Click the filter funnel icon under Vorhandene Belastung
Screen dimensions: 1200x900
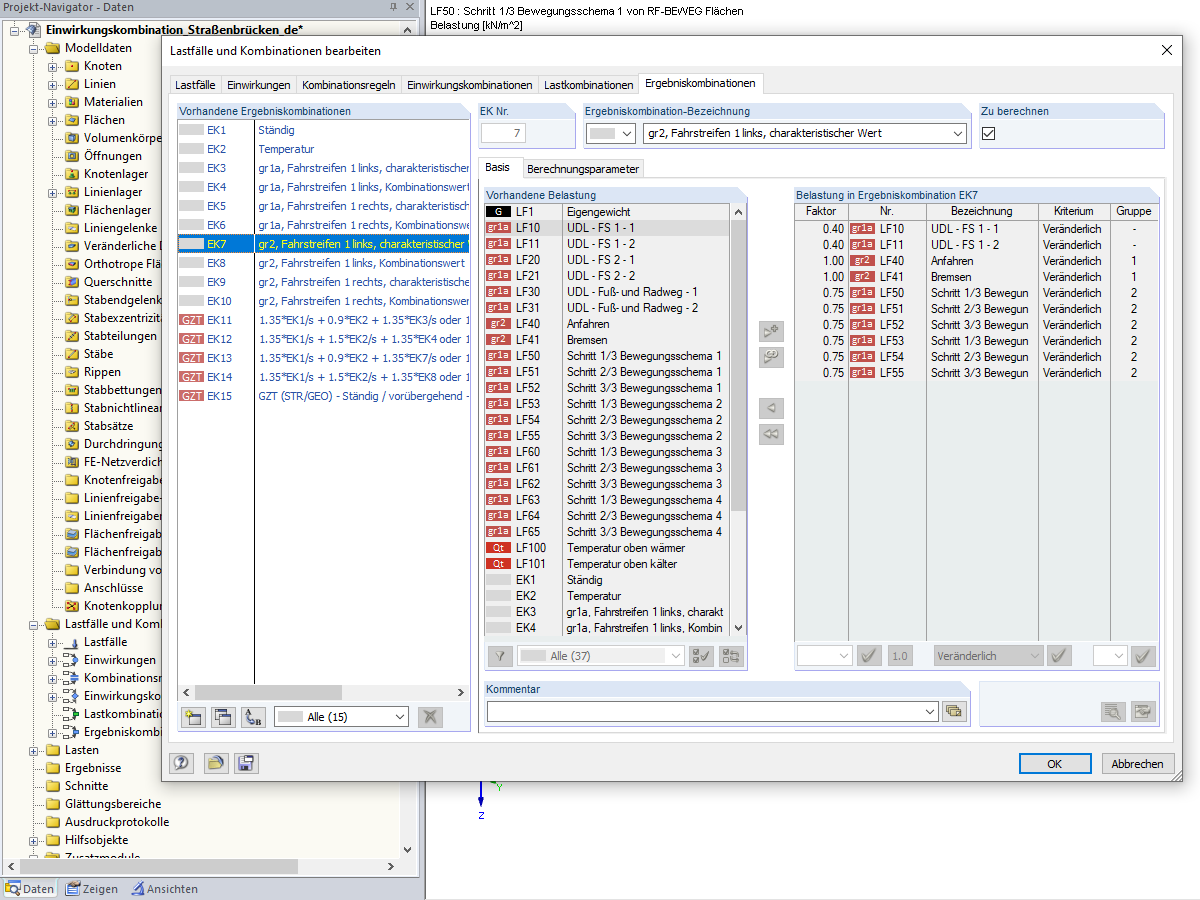tap(499, 656)
